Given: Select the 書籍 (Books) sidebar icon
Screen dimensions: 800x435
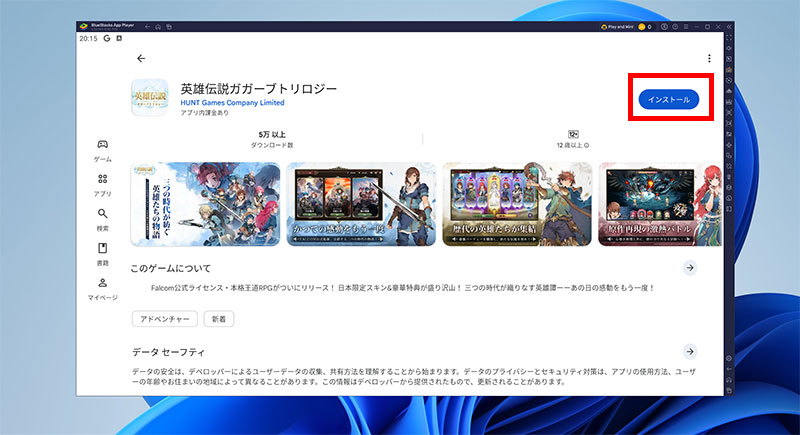Looking at the screenshot, I should click(x=103, y=252).
